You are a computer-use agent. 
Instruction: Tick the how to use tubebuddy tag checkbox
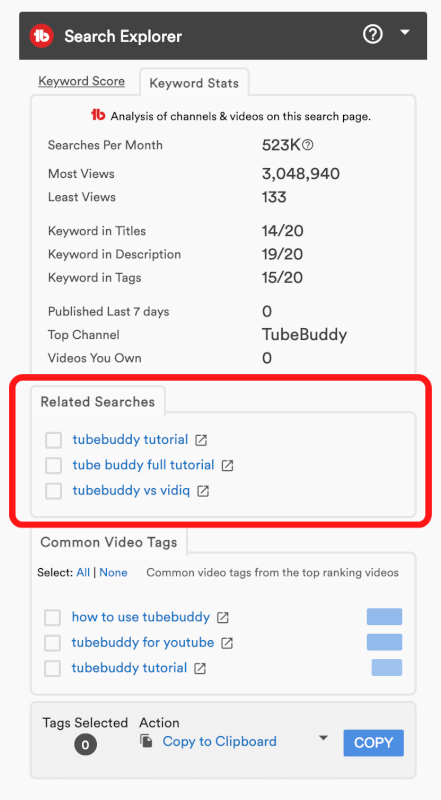53,617
